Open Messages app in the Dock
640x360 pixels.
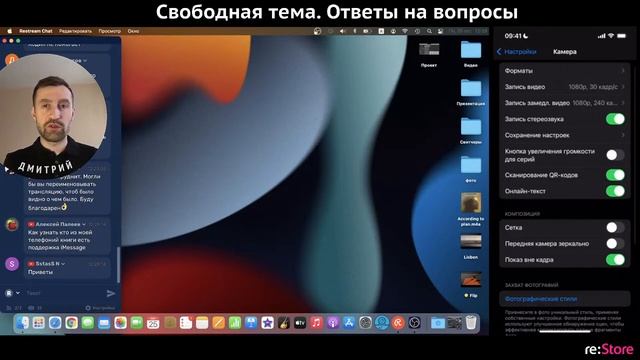[88, 323]
